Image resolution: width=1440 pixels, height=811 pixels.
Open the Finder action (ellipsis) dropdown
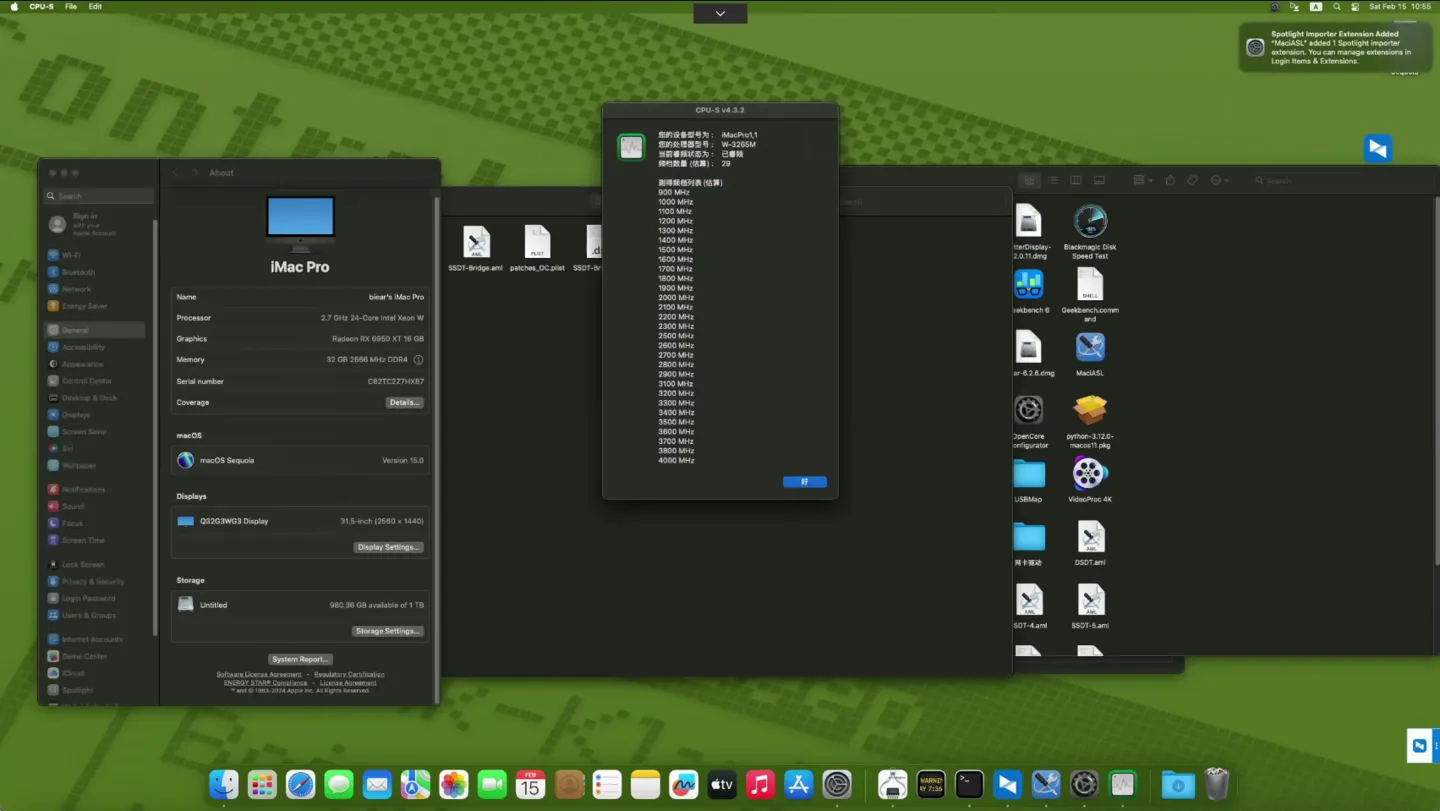[x=1220, y=181]
